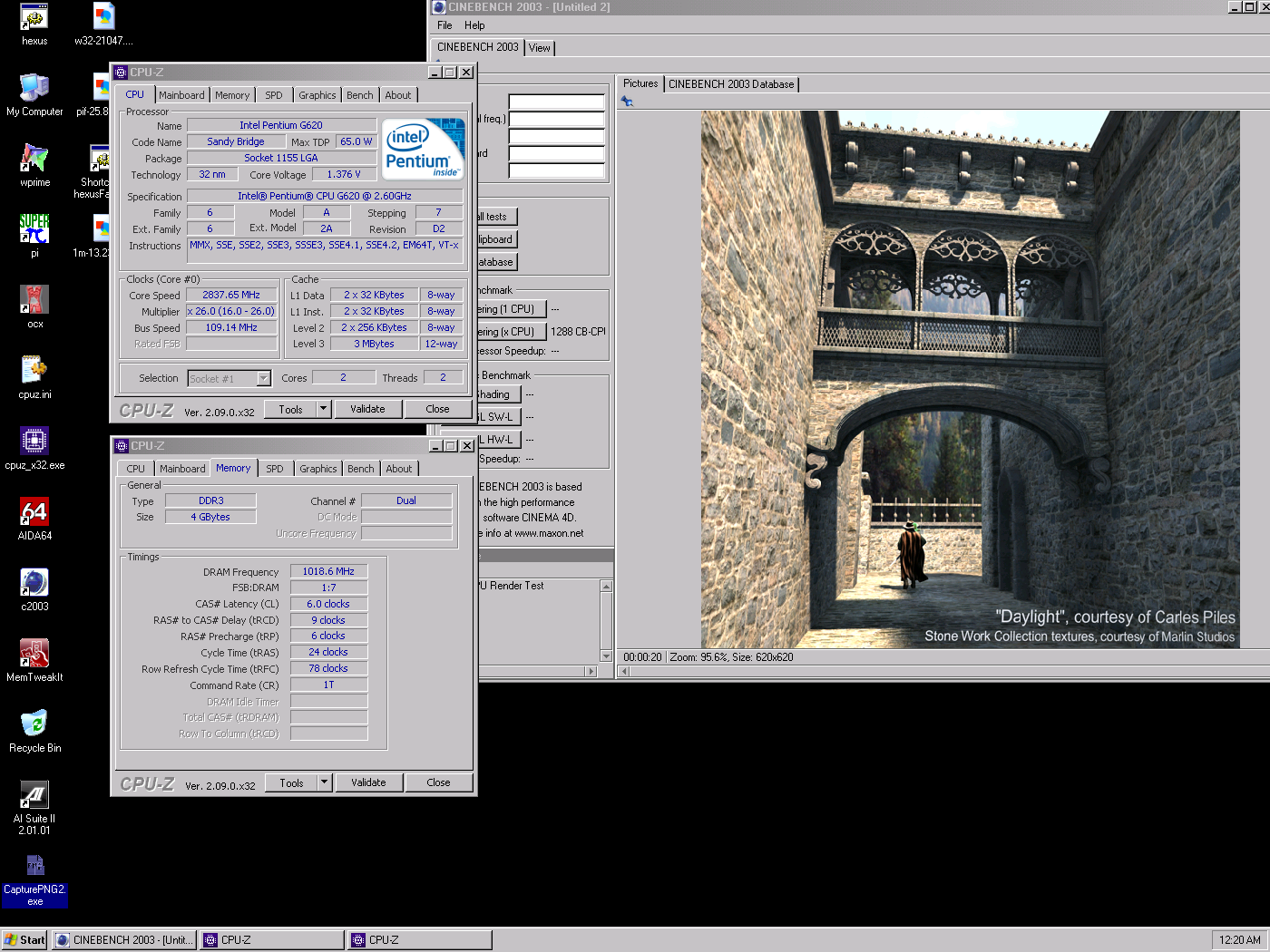Click the second CPU-Z taskbar button
Image resolution: width=1270 pixels, height=952 pixels.
tap(420, 940)
